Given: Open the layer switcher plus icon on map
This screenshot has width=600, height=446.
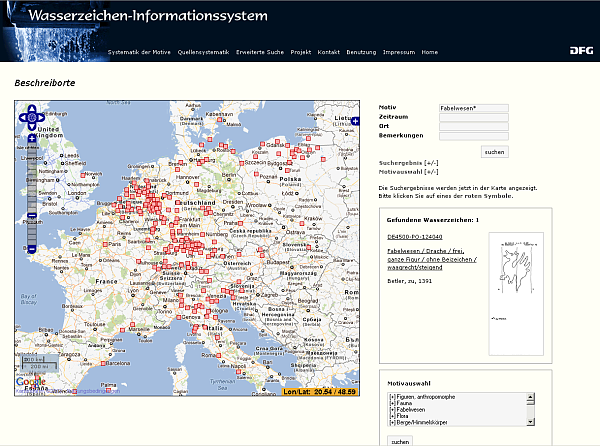Looking at the screenshot, I should click(x=354, y=121).
